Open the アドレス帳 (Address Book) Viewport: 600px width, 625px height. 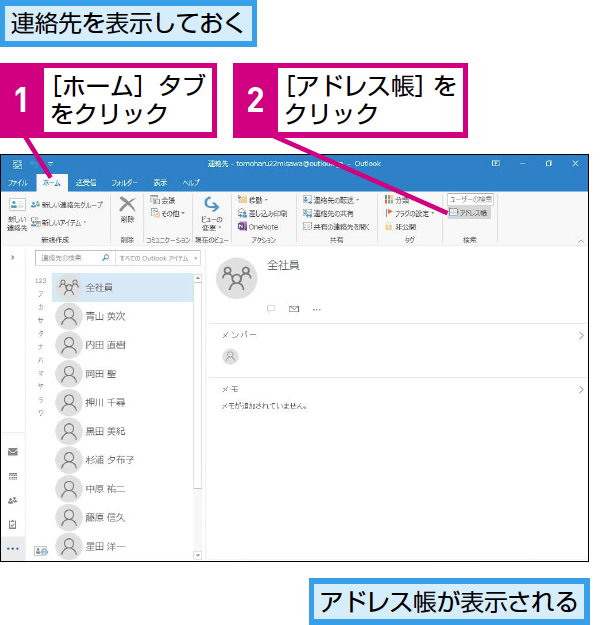coord(469,213)
